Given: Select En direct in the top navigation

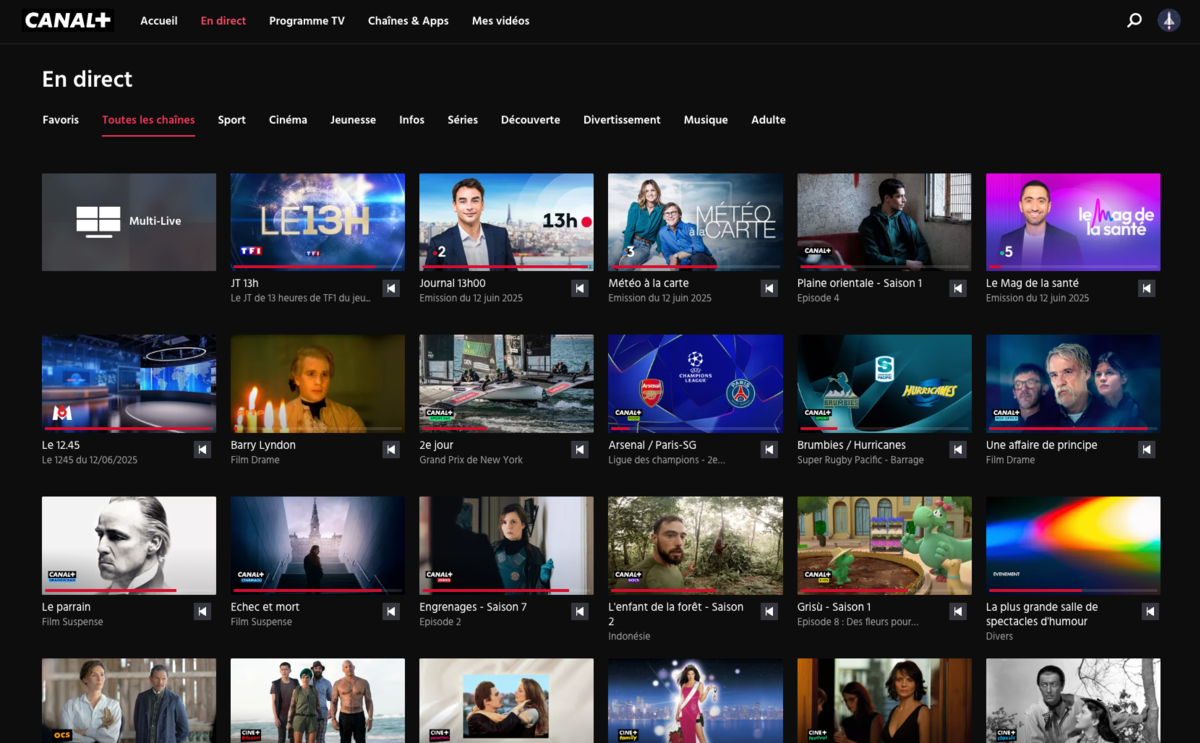Looking at the screenshot, I should point(223,21).
